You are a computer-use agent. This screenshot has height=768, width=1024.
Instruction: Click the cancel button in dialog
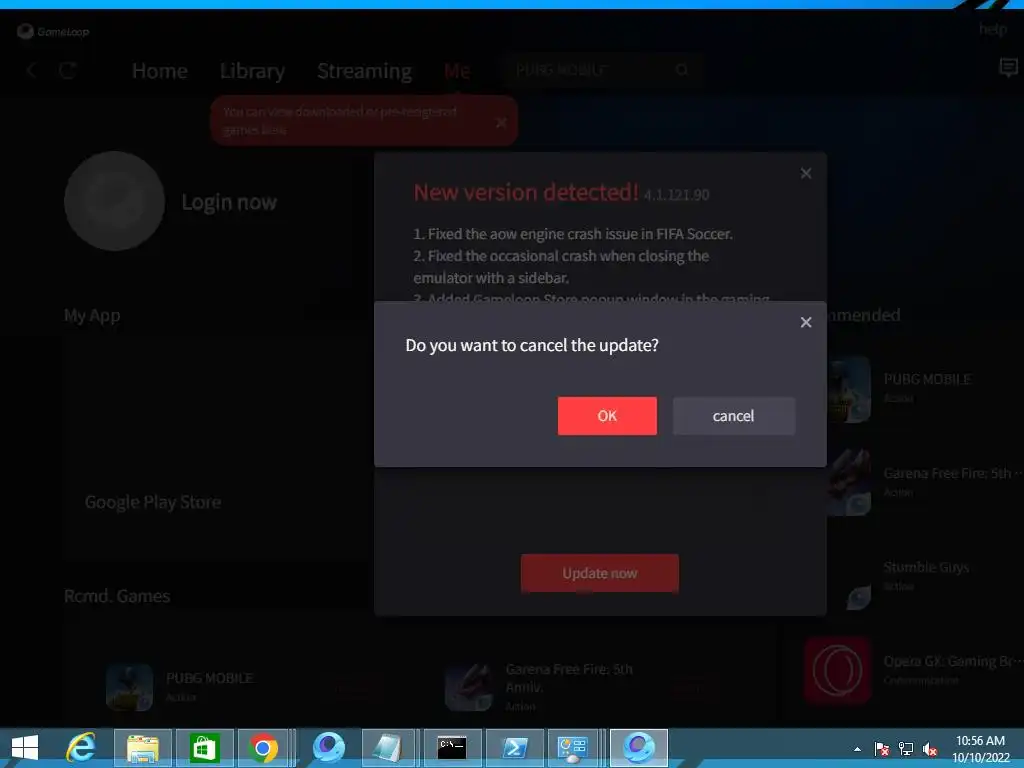(x=733, y=415)
